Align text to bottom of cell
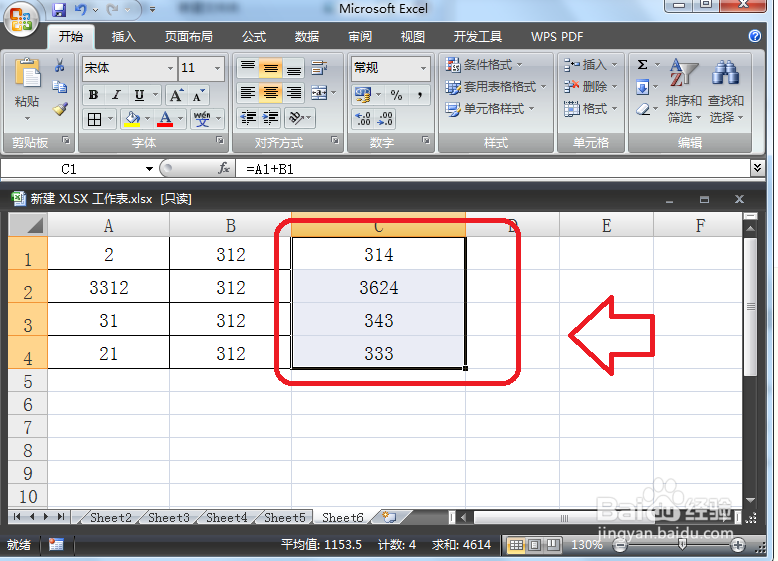This screenshot has height=561, width=778. pyautogui.click(x=294, y=67)
